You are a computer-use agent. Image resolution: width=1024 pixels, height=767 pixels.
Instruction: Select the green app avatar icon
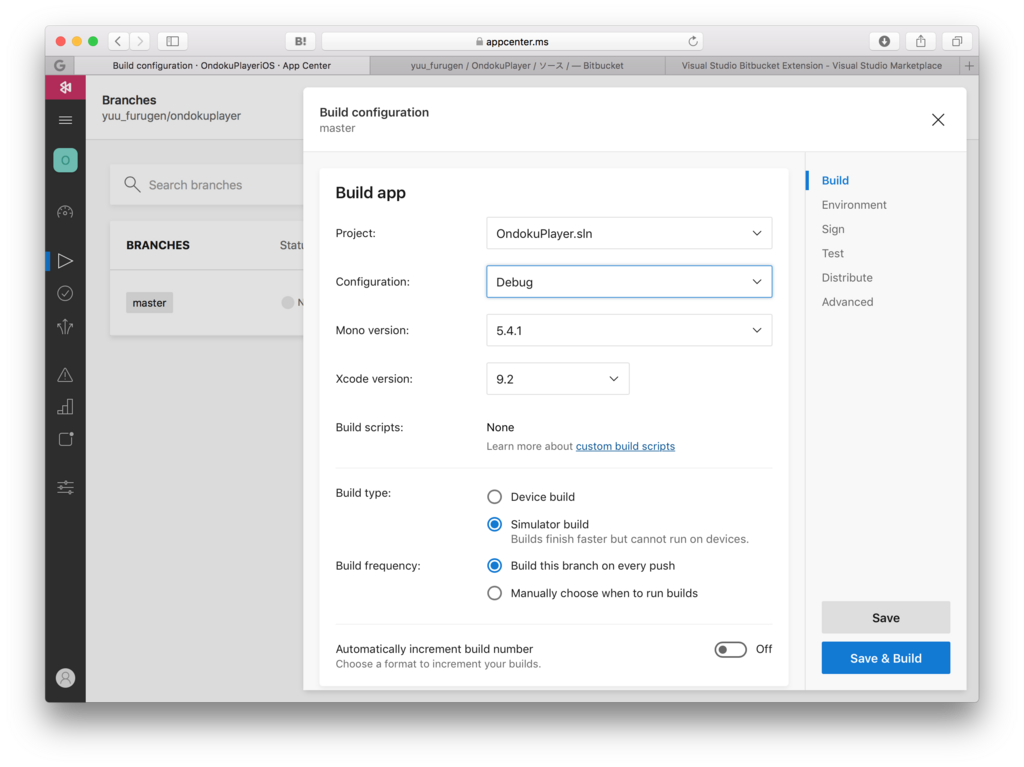[x=65, y=160]
